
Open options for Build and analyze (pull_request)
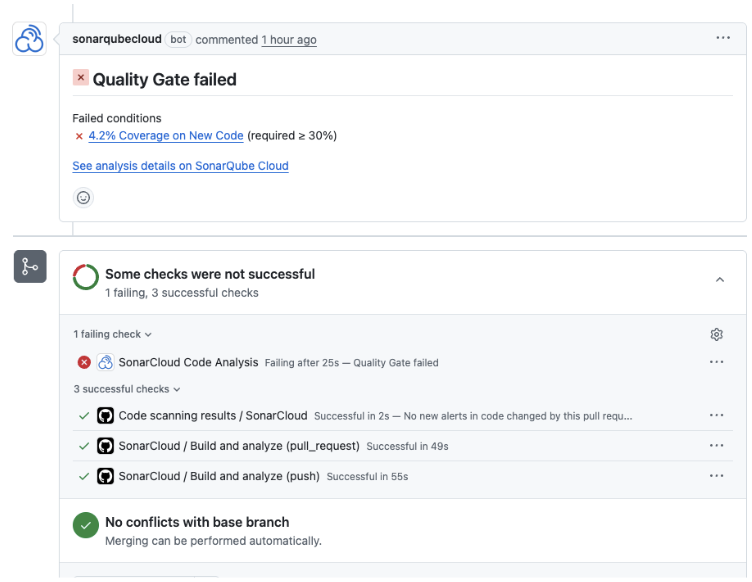716,445
